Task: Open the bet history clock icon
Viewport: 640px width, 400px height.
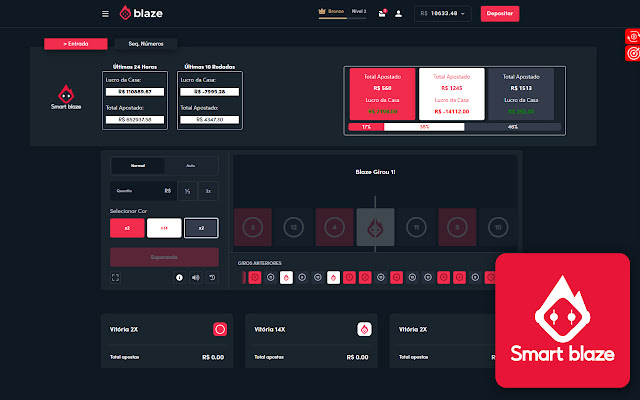Action: click(x=212, y=278)
